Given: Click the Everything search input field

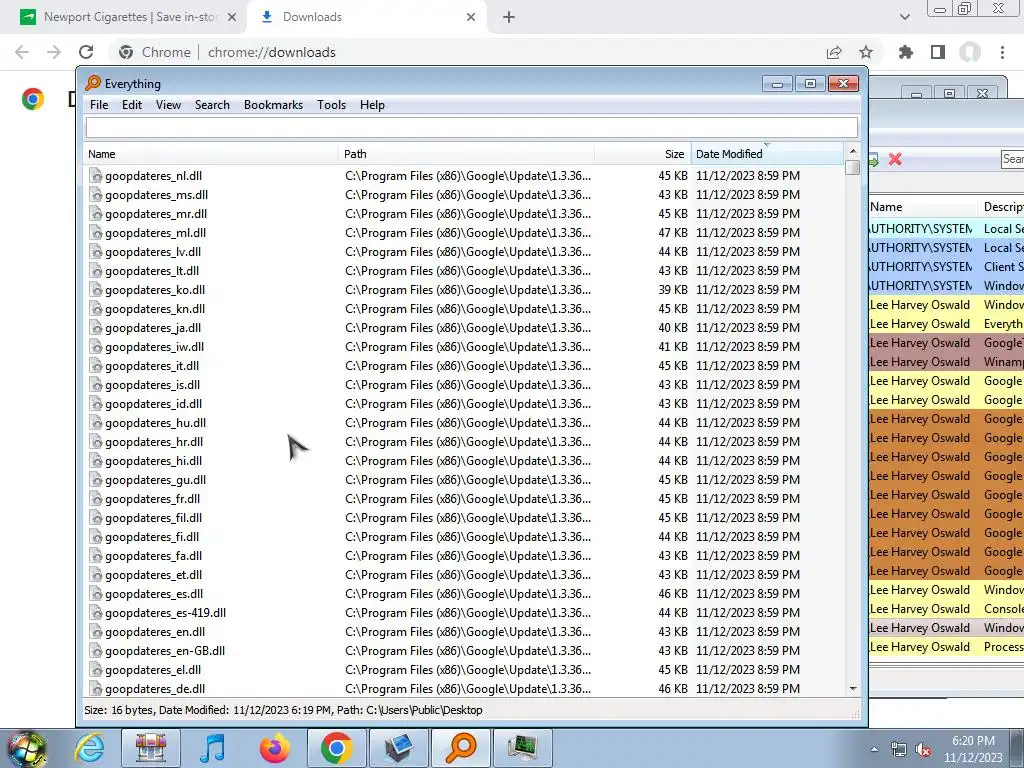Looking at the screenshot, I should (x=471, y=127).
